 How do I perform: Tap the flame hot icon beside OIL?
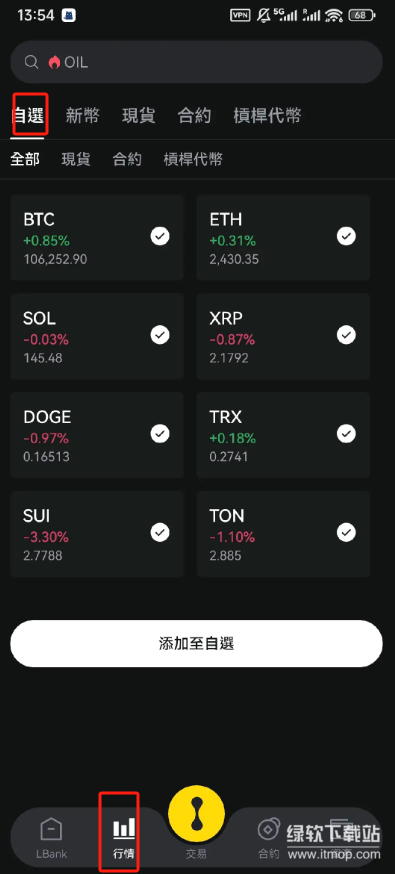click(x=54, y=62)
